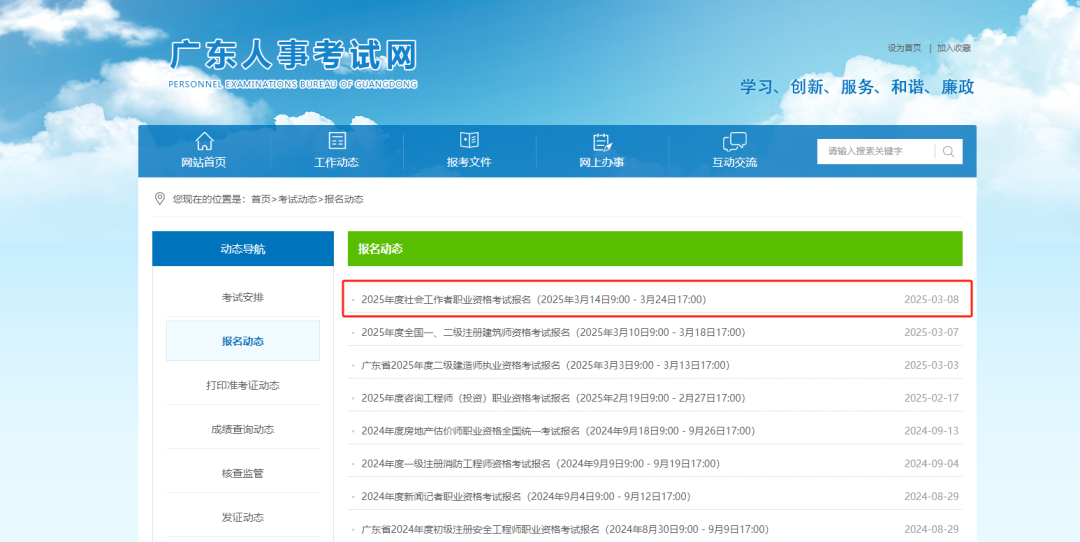The height and width of the screenshot is (542, 1080).
Task: Open 打印准考证动态 in the sidebar
Action: tap(243, 385)
